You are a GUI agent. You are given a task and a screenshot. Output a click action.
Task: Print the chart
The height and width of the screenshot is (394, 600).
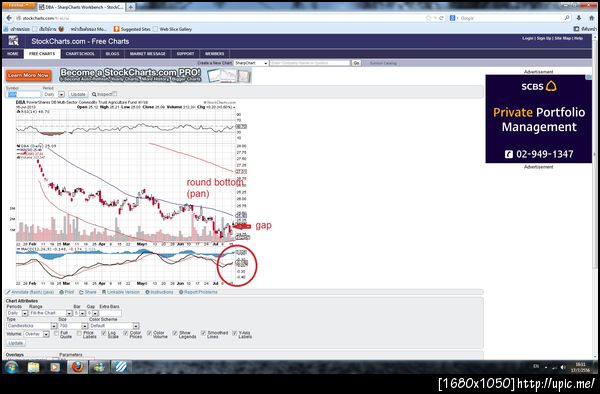(x=67, y=292)
